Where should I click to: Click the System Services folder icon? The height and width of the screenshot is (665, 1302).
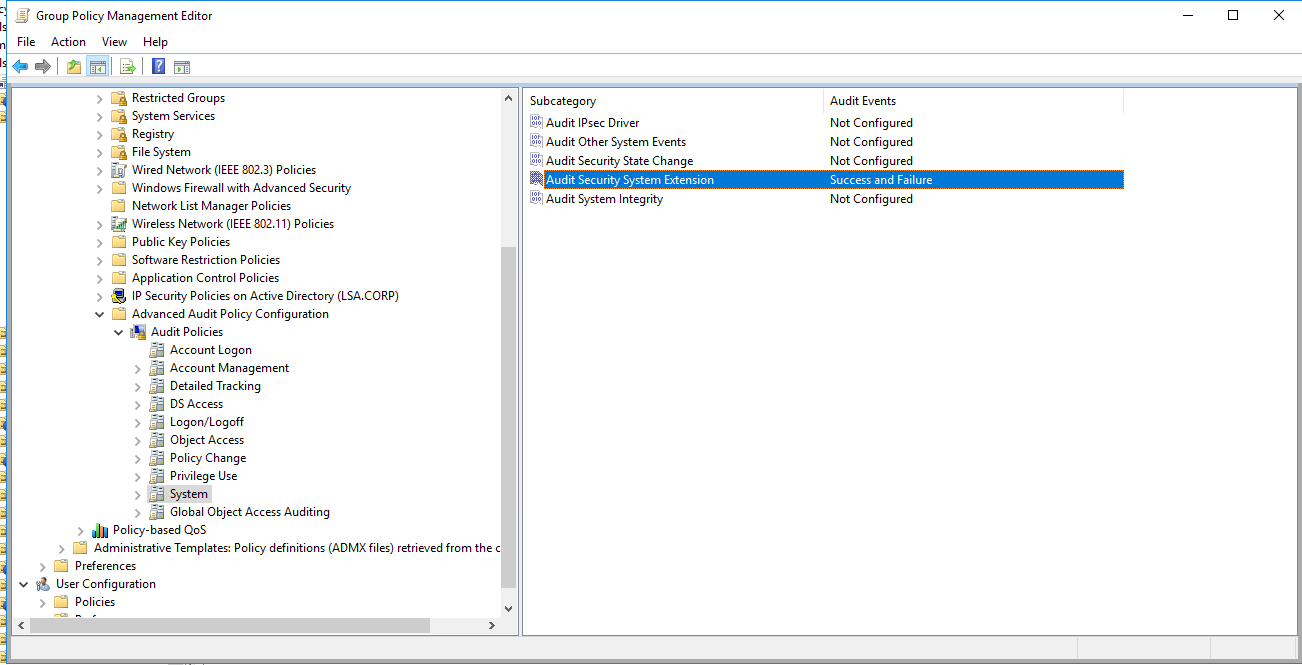click(x=119, y=116)
